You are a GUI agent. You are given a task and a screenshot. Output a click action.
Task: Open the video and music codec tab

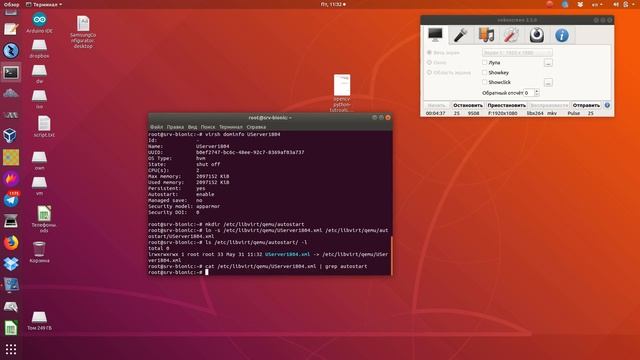pyautogui.click(x=486, y=35)
